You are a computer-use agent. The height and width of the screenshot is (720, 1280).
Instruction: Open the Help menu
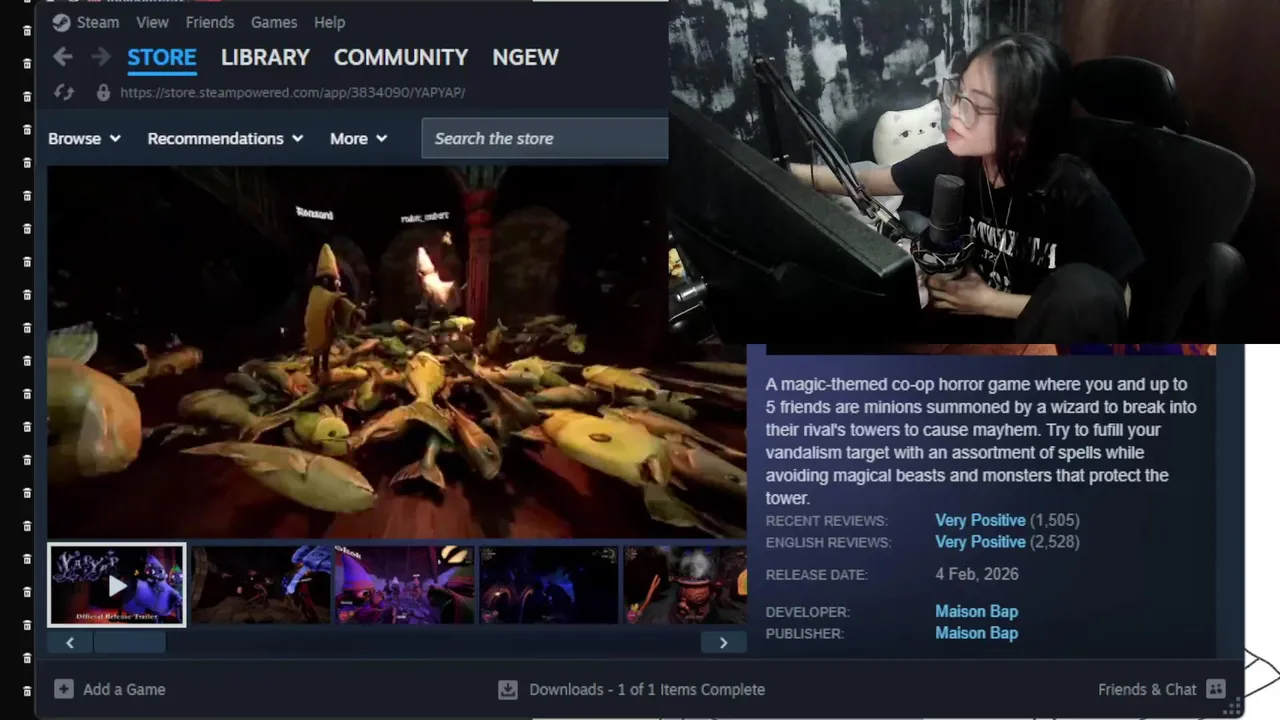point(329,22)
